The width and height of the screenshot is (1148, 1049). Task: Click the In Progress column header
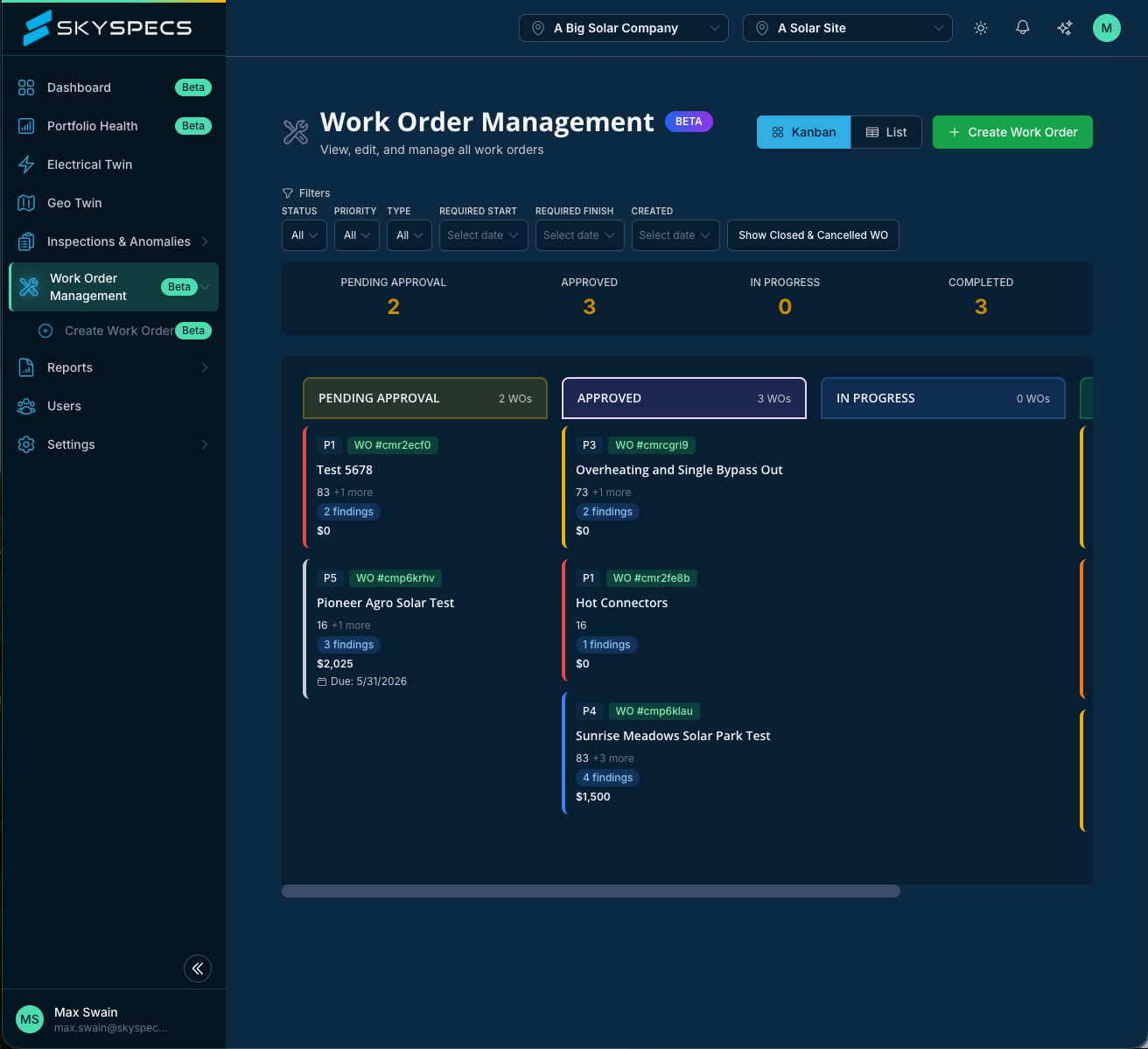click(943, 398)
